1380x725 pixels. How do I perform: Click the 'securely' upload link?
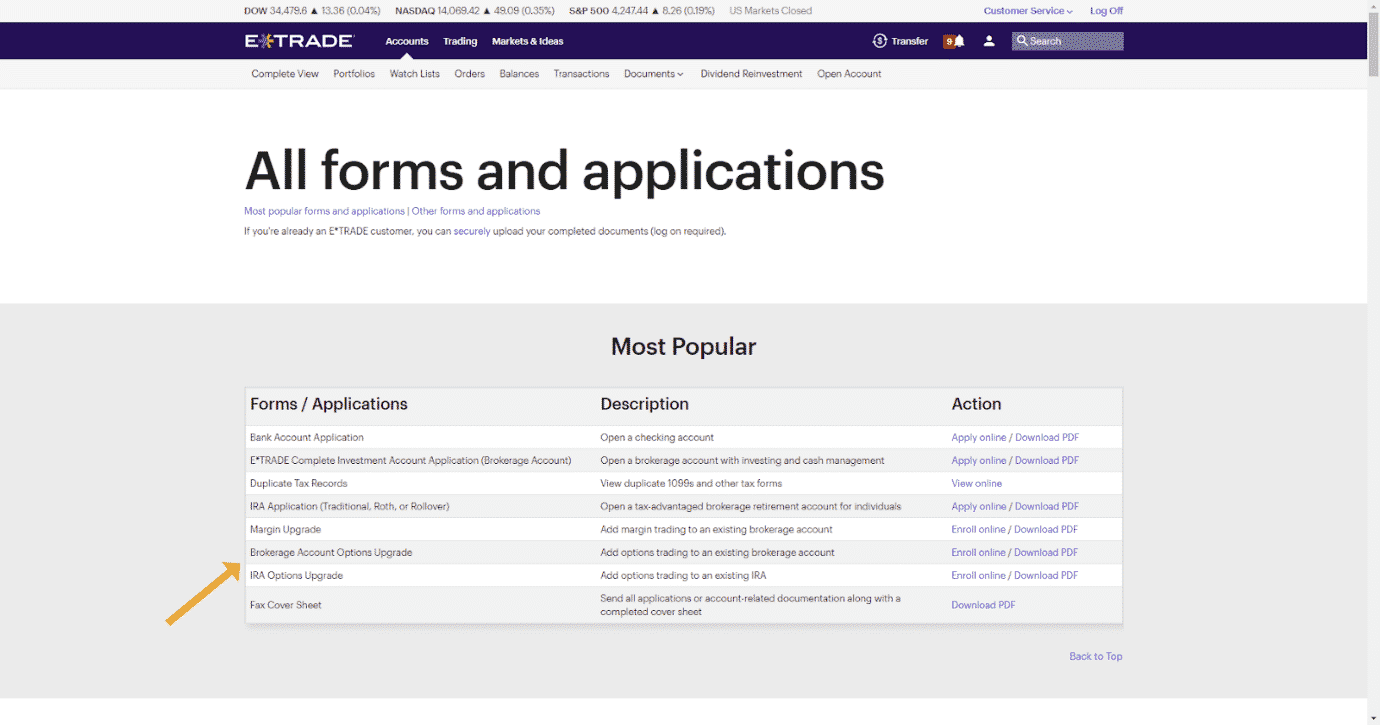click(472, 231)
